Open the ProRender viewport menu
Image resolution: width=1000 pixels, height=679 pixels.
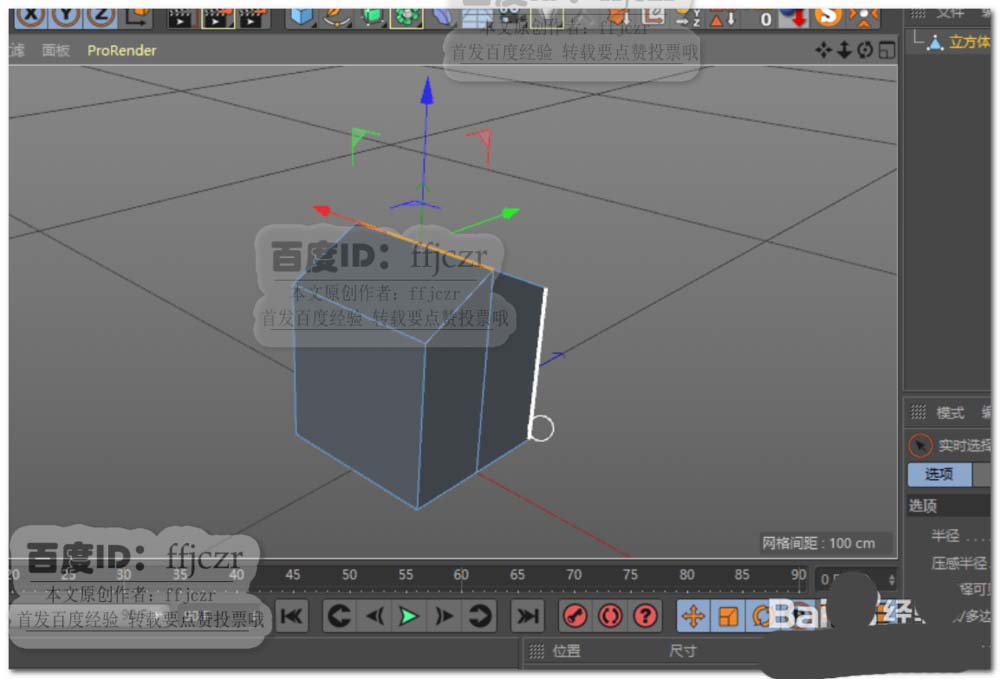click(x=122, y=50)
